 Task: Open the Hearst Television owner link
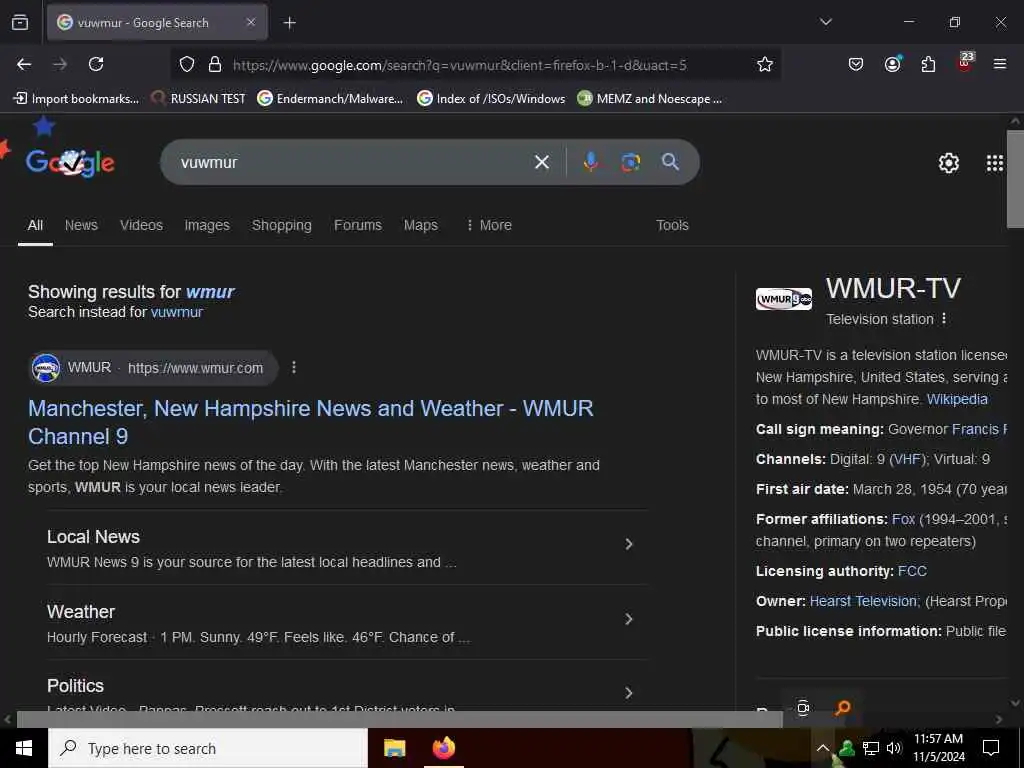[863, 601]
